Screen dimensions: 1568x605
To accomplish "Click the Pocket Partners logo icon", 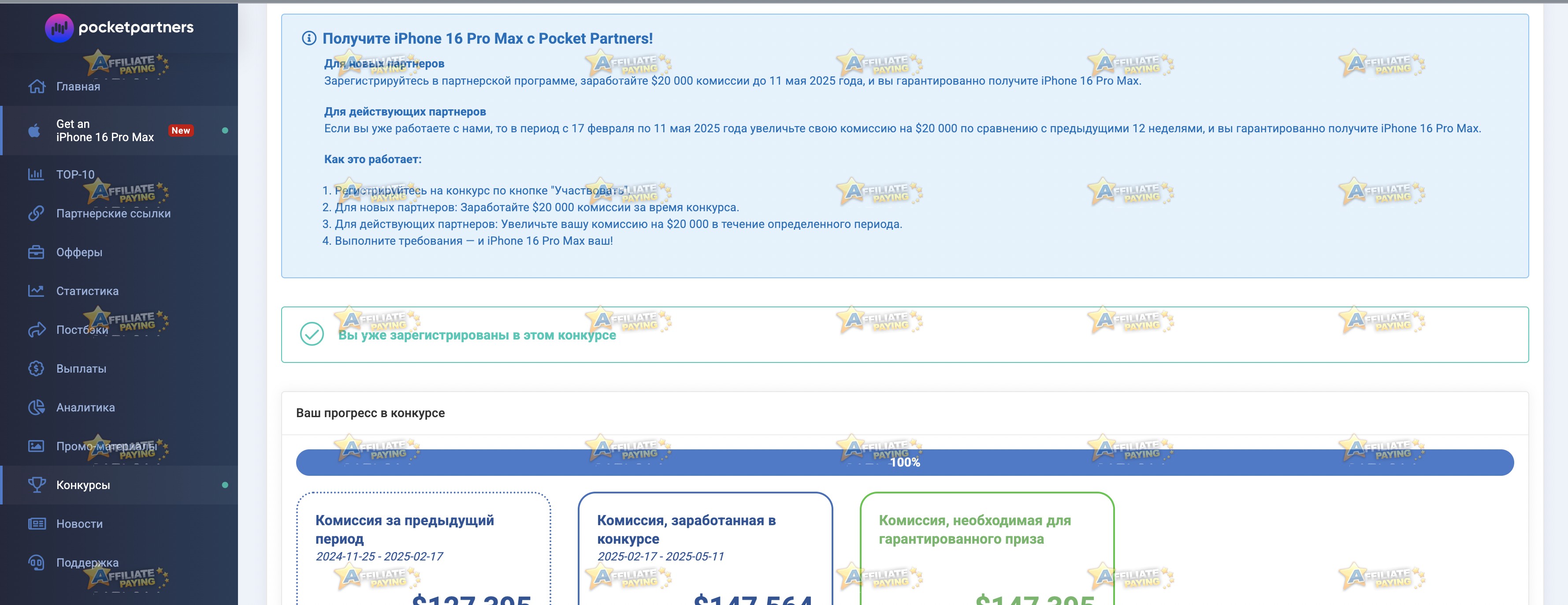I will 59,27.
